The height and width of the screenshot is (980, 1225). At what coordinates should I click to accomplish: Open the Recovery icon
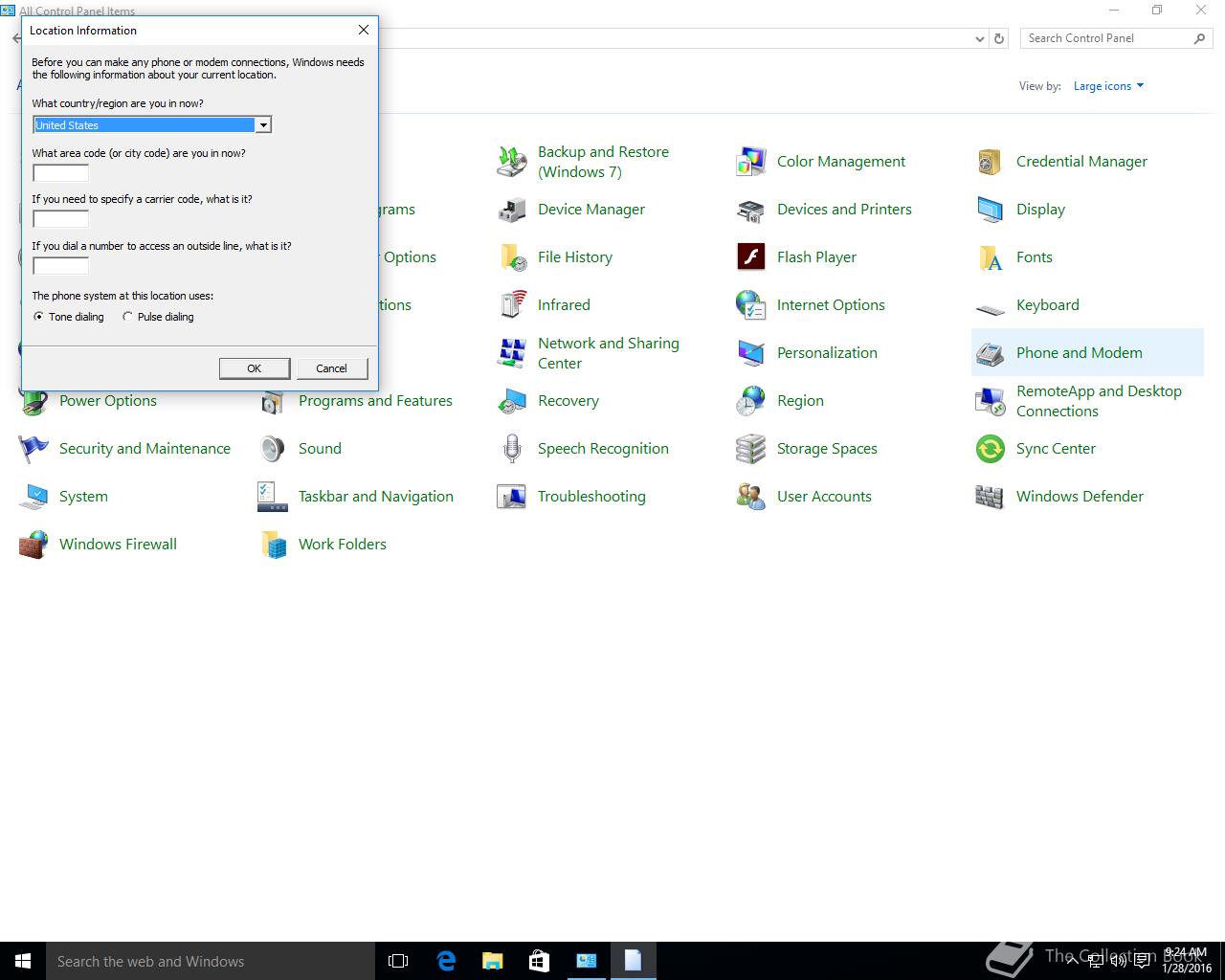pyautogui.click(x=512, y=401)
